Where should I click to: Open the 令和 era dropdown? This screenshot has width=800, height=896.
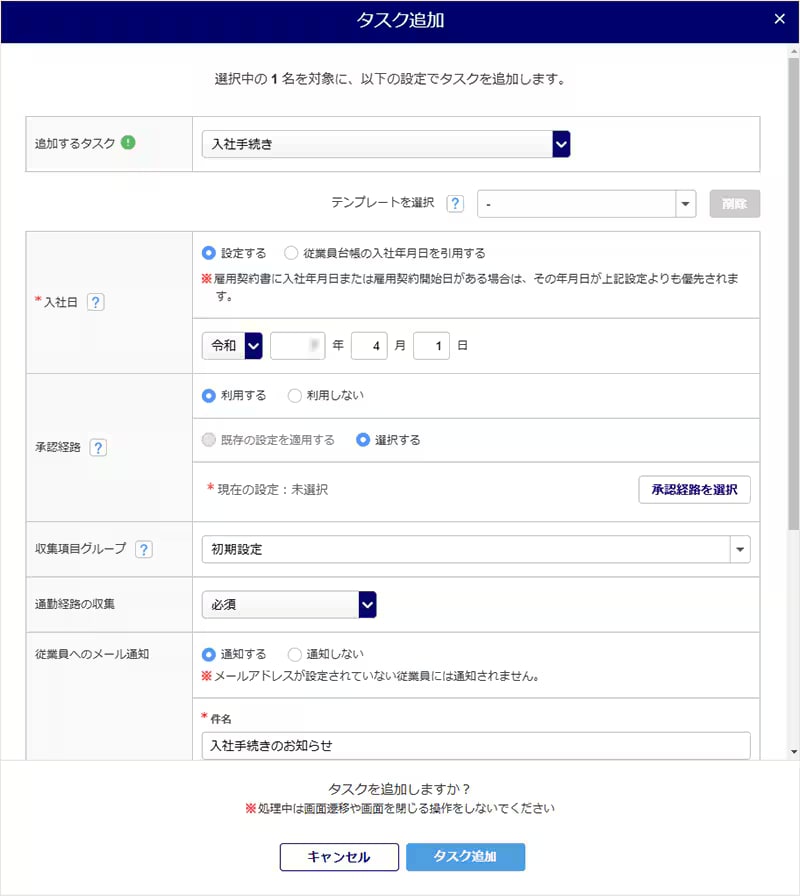[232, 346]
